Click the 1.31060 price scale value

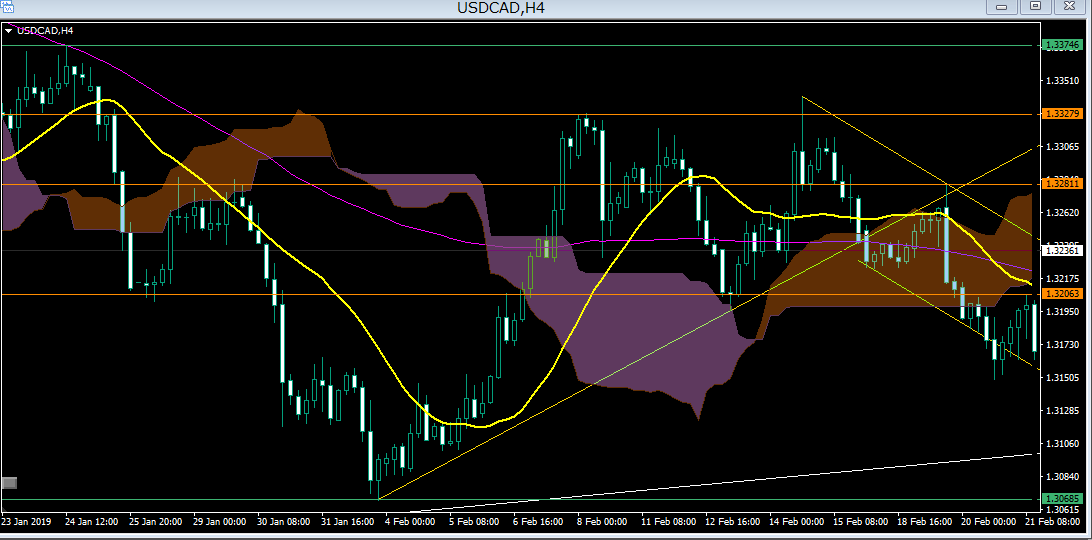1063,444
